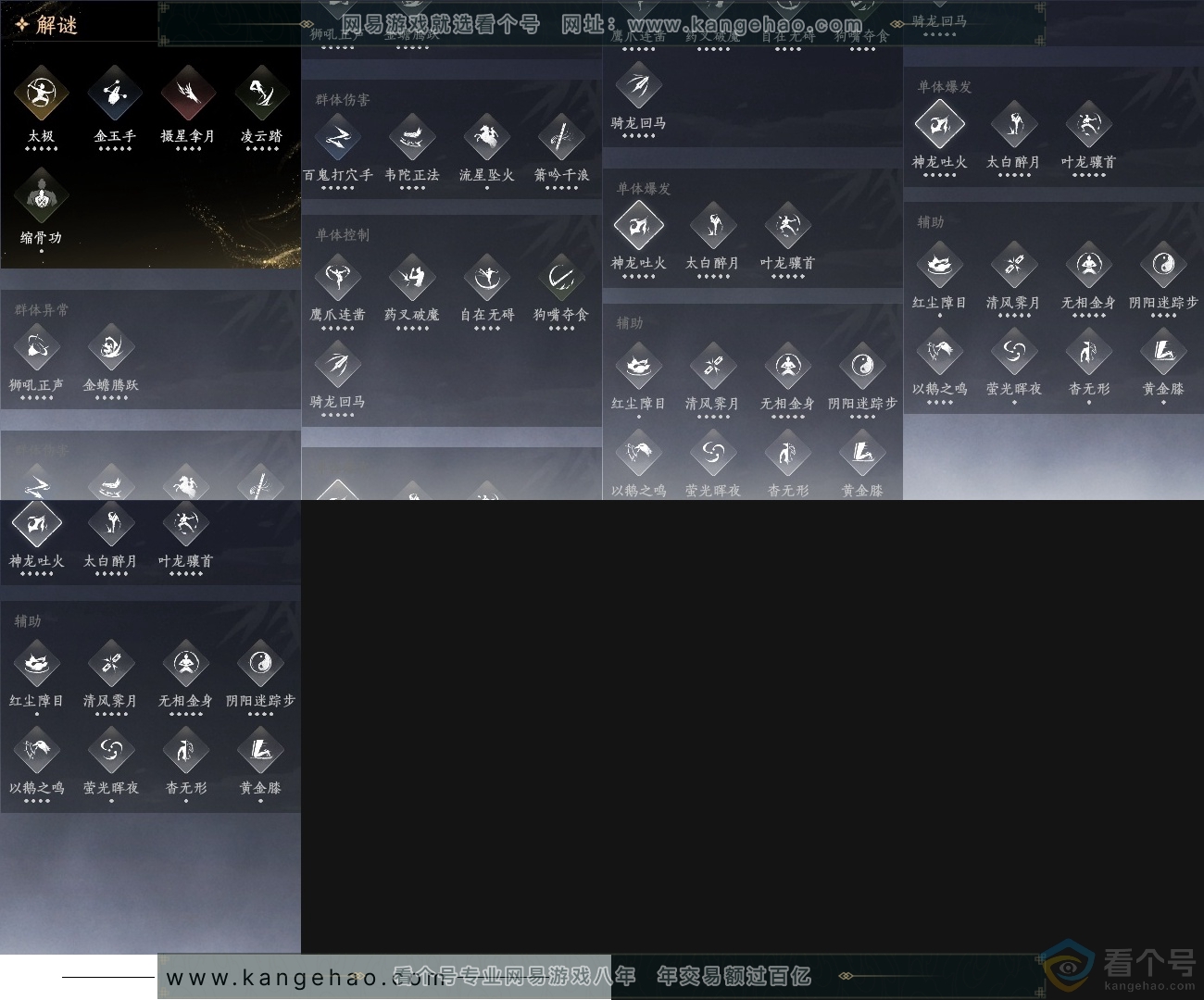Click the 摄星拿月 skill icon
The width and height of the screenshot is (1204, 1000).
[x=188, y=94]
